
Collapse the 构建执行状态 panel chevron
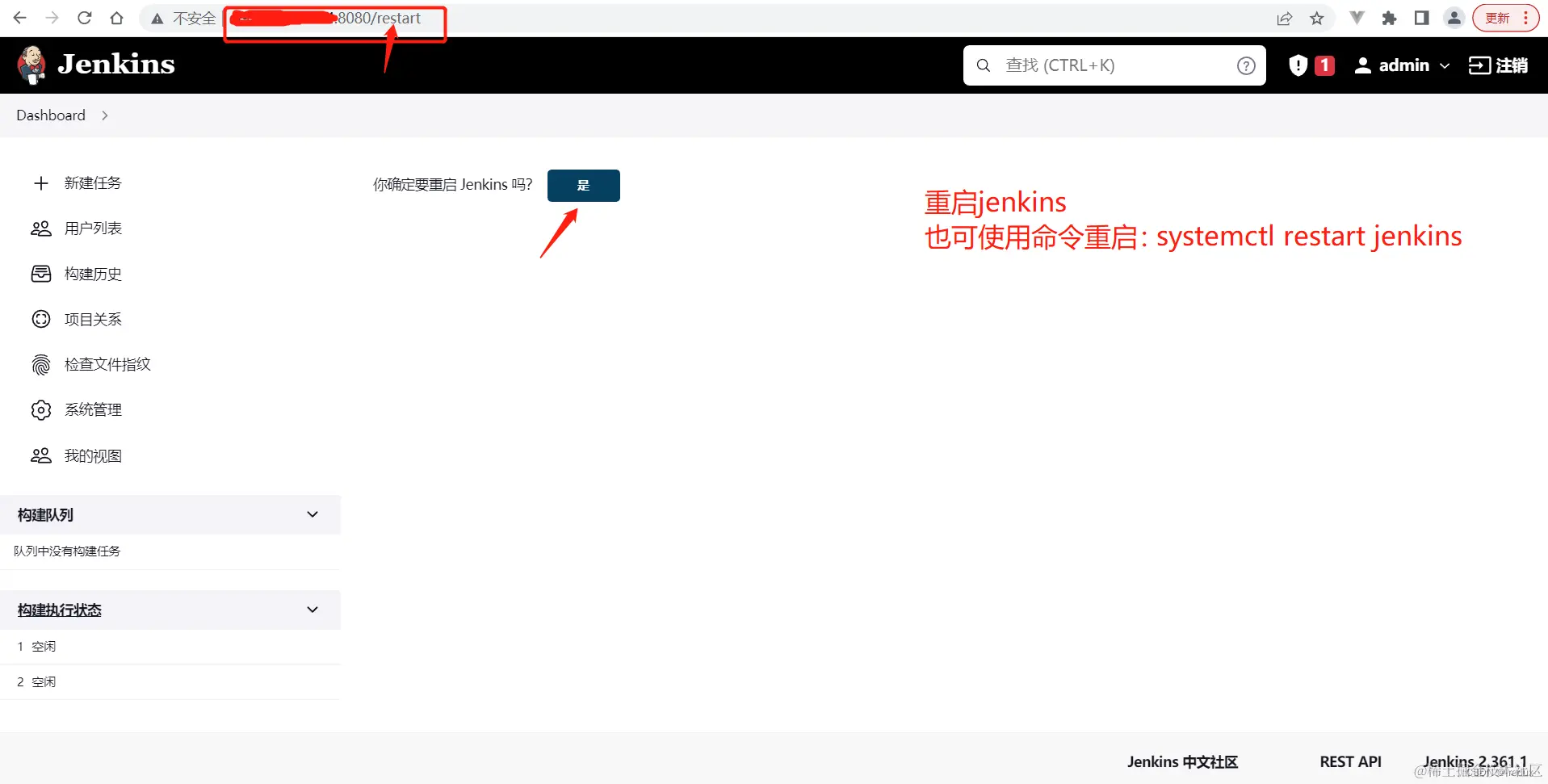(x=313, y=610)
